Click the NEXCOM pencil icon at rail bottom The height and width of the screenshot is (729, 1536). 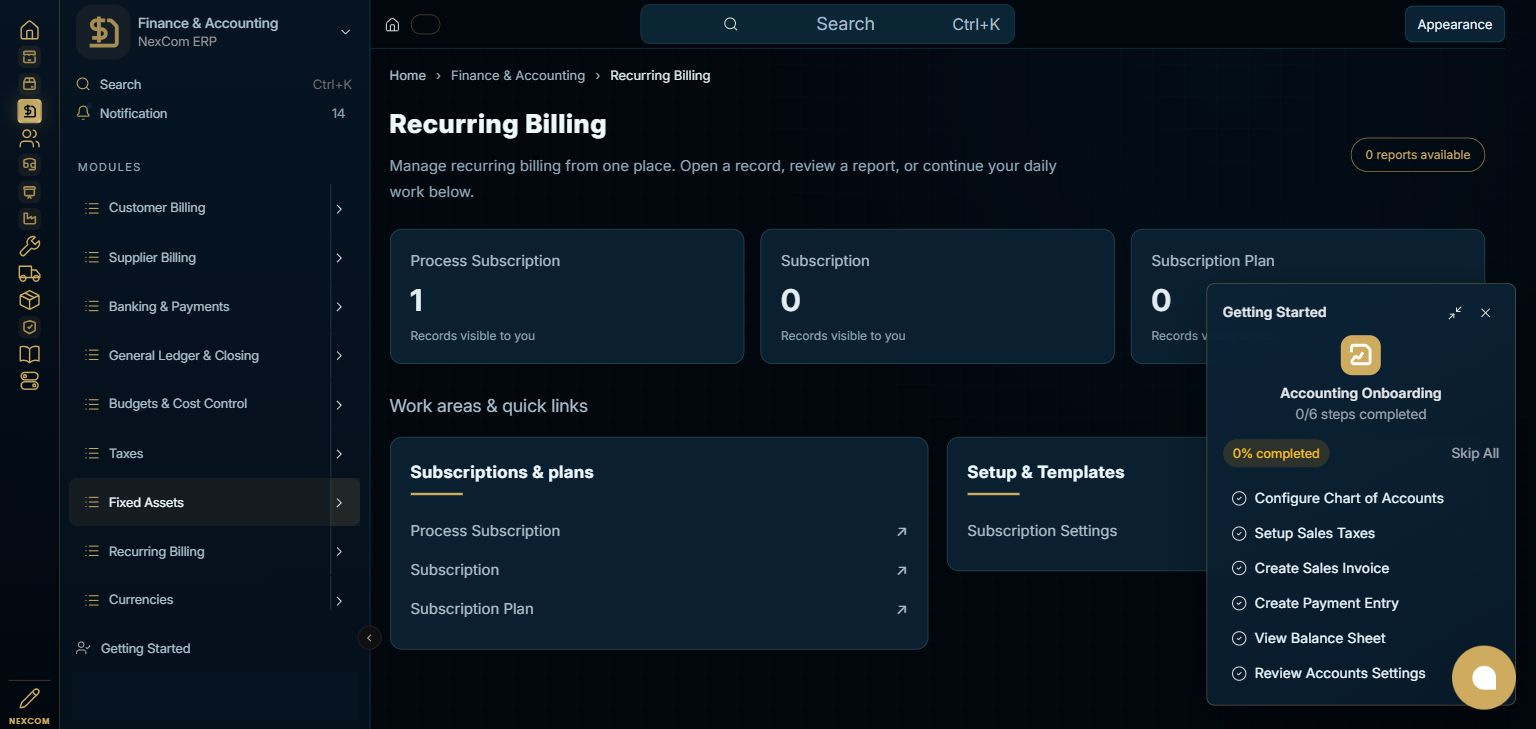30,698
